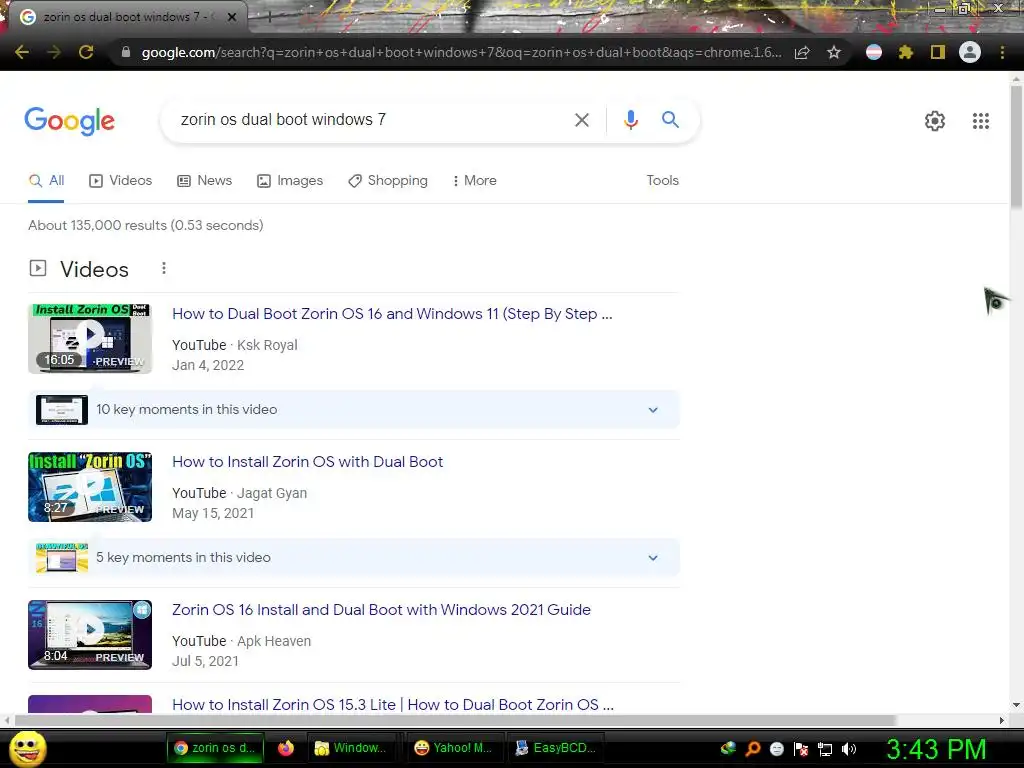Open the More search filters menu

[x=474, y=180]
